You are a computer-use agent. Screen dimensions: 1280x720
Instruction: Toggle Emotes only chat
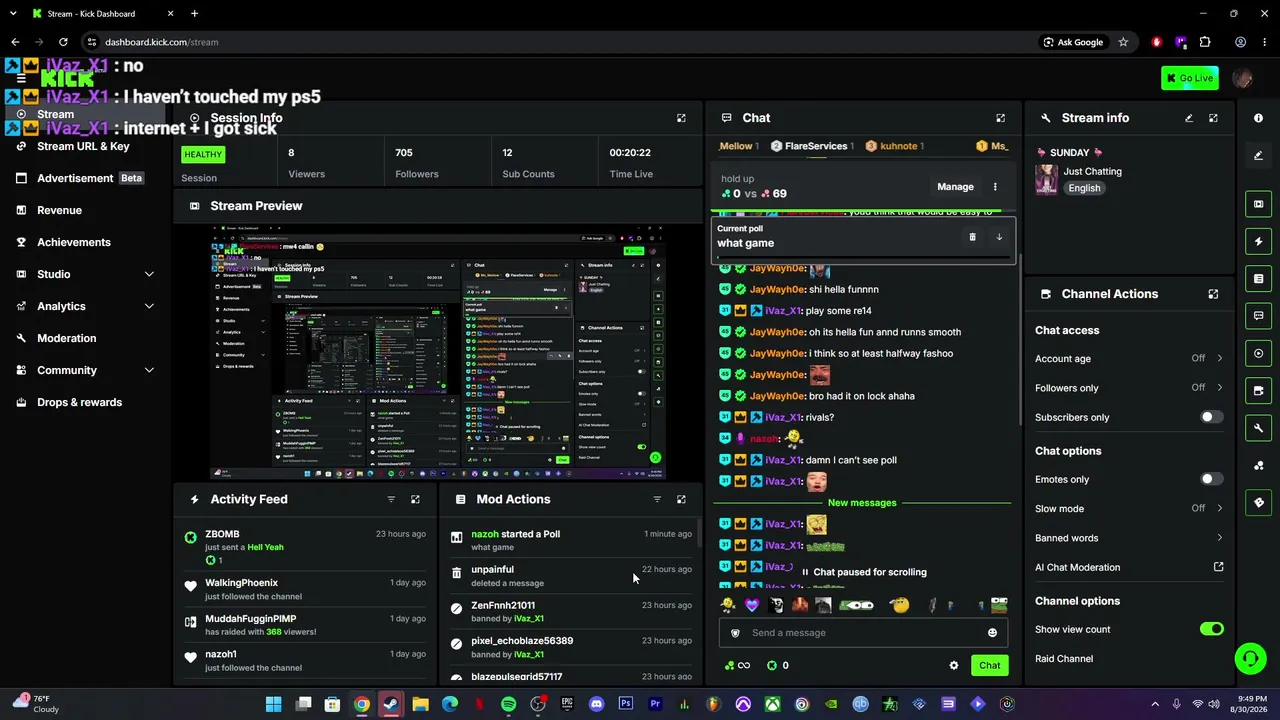pos(1211,479)
